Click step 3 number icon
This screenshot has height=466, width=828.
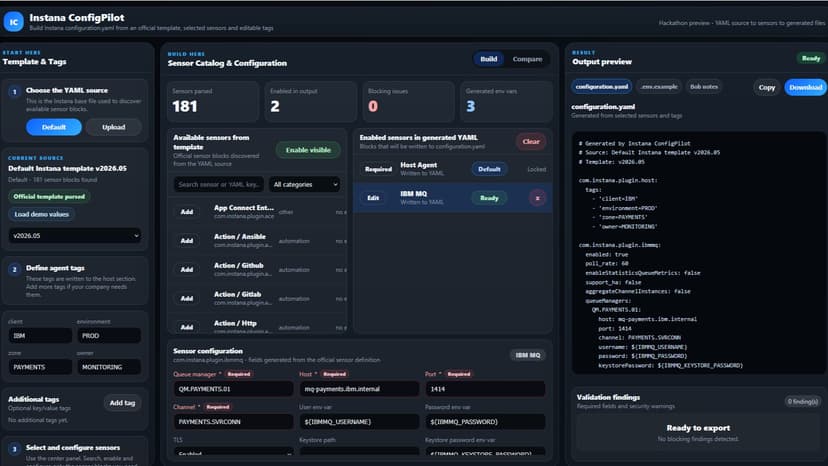tap(15, 449)
